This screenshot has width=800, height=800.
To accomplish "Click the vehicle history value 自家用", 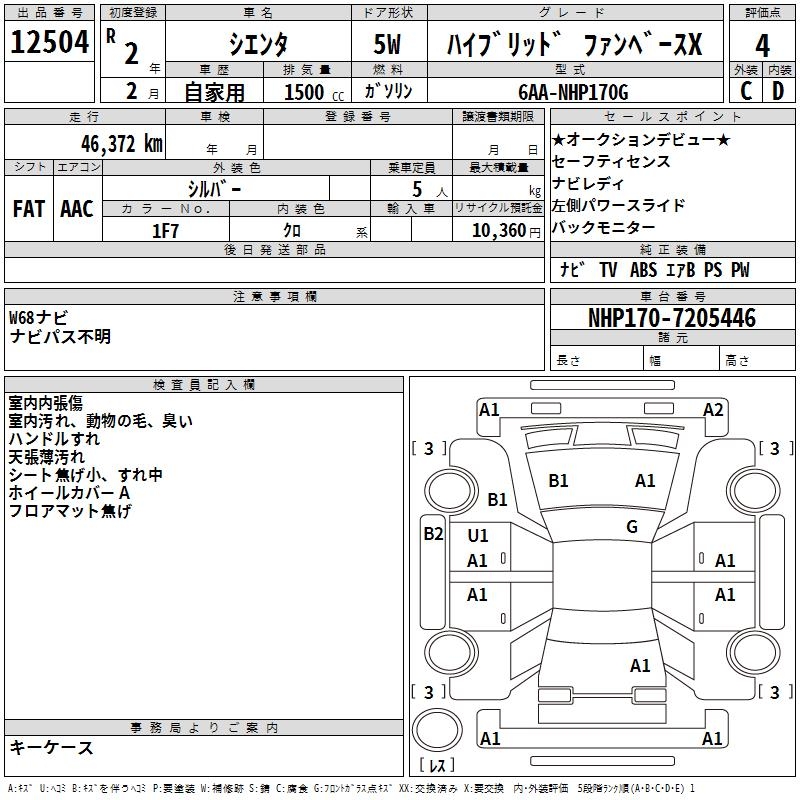I will tap(214, 92).
